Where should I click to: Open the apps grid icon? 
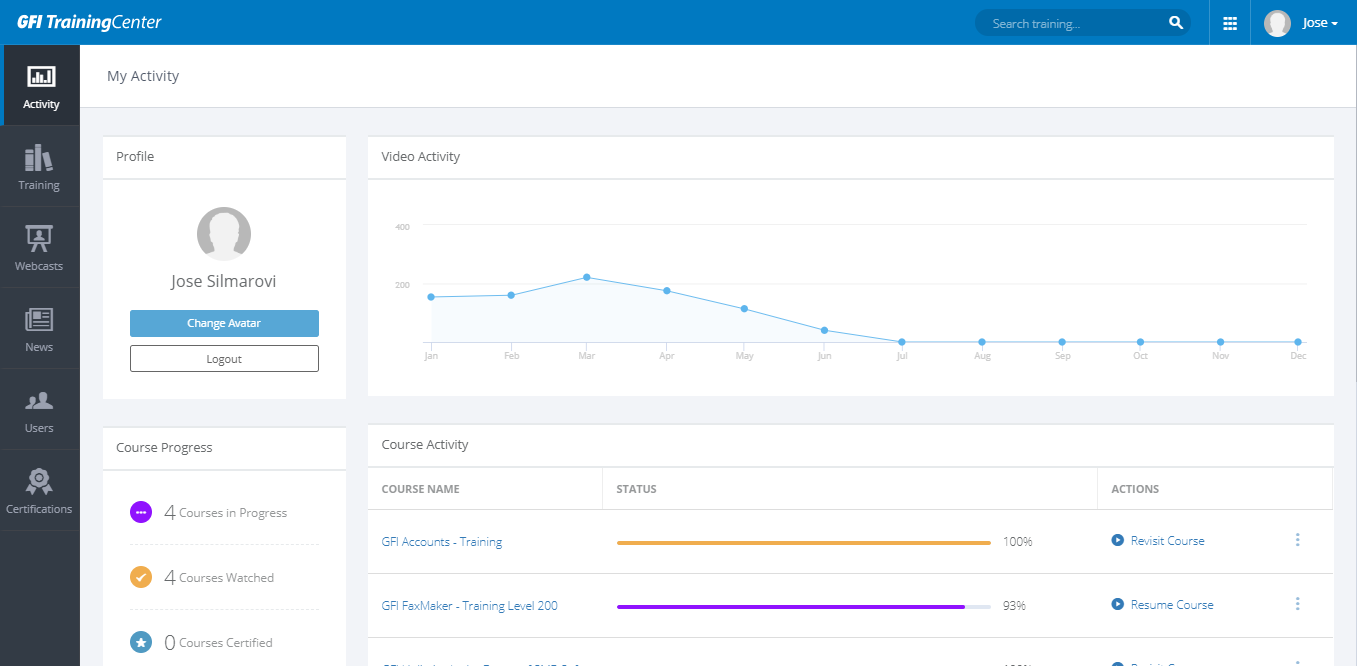1230,23
